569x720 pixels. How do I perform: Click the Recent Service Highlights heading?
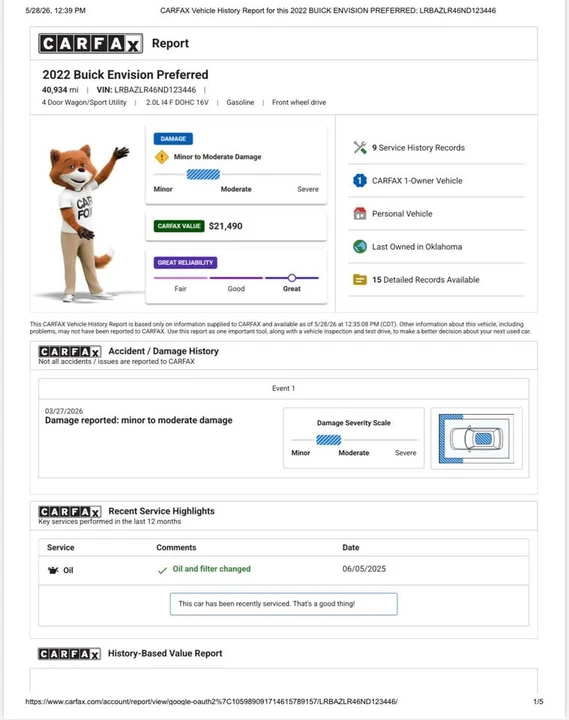click(x=162, y=511)
